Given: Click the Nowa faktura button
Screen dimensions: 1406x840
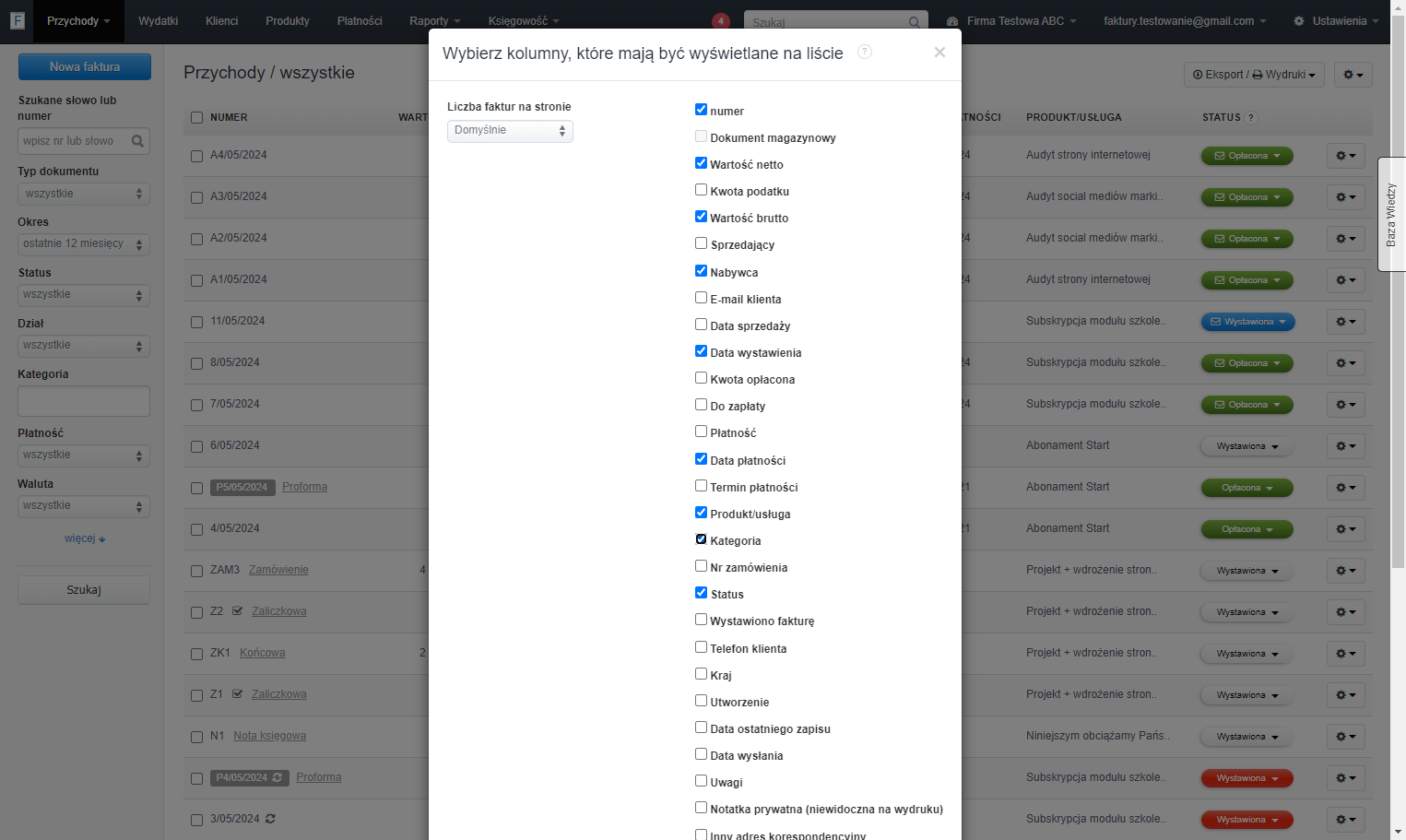Looking at the screenshot, I should tap(85, 66).
